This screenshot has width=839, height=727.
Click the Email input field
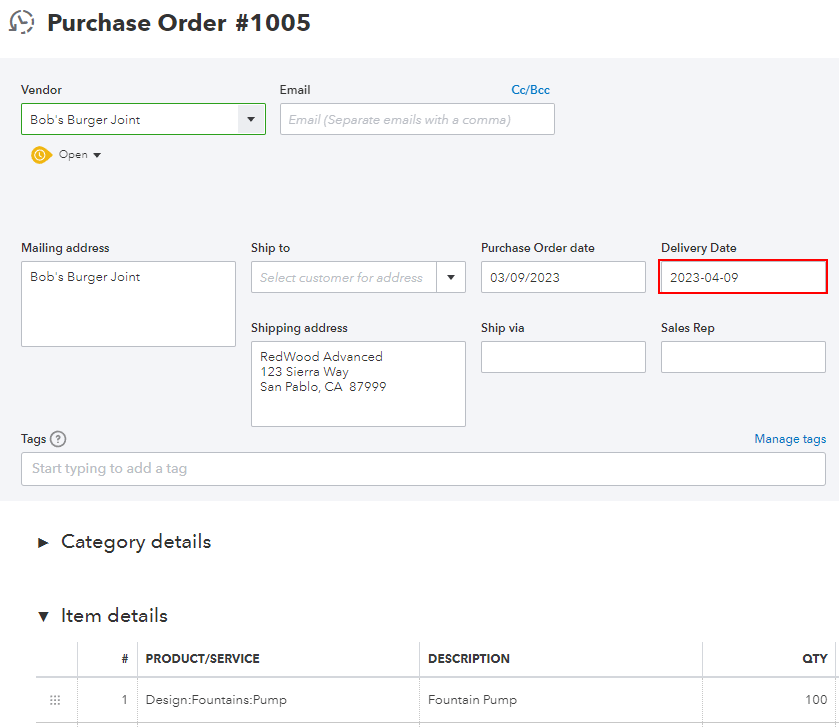tap(417, 119)
